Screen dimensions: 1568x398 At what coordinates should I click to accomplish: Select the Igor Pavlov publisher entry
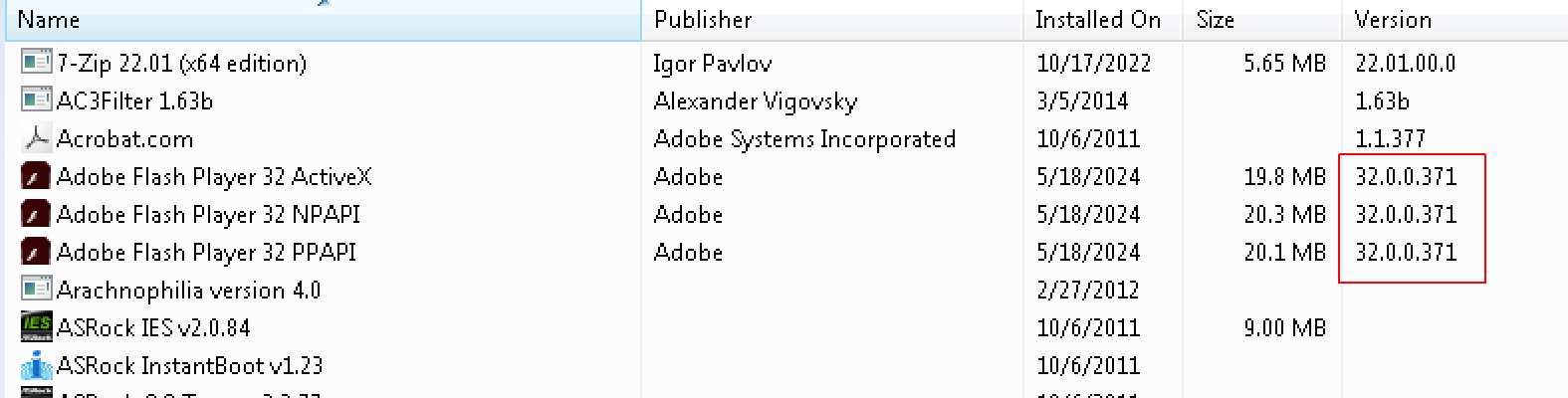712,64
